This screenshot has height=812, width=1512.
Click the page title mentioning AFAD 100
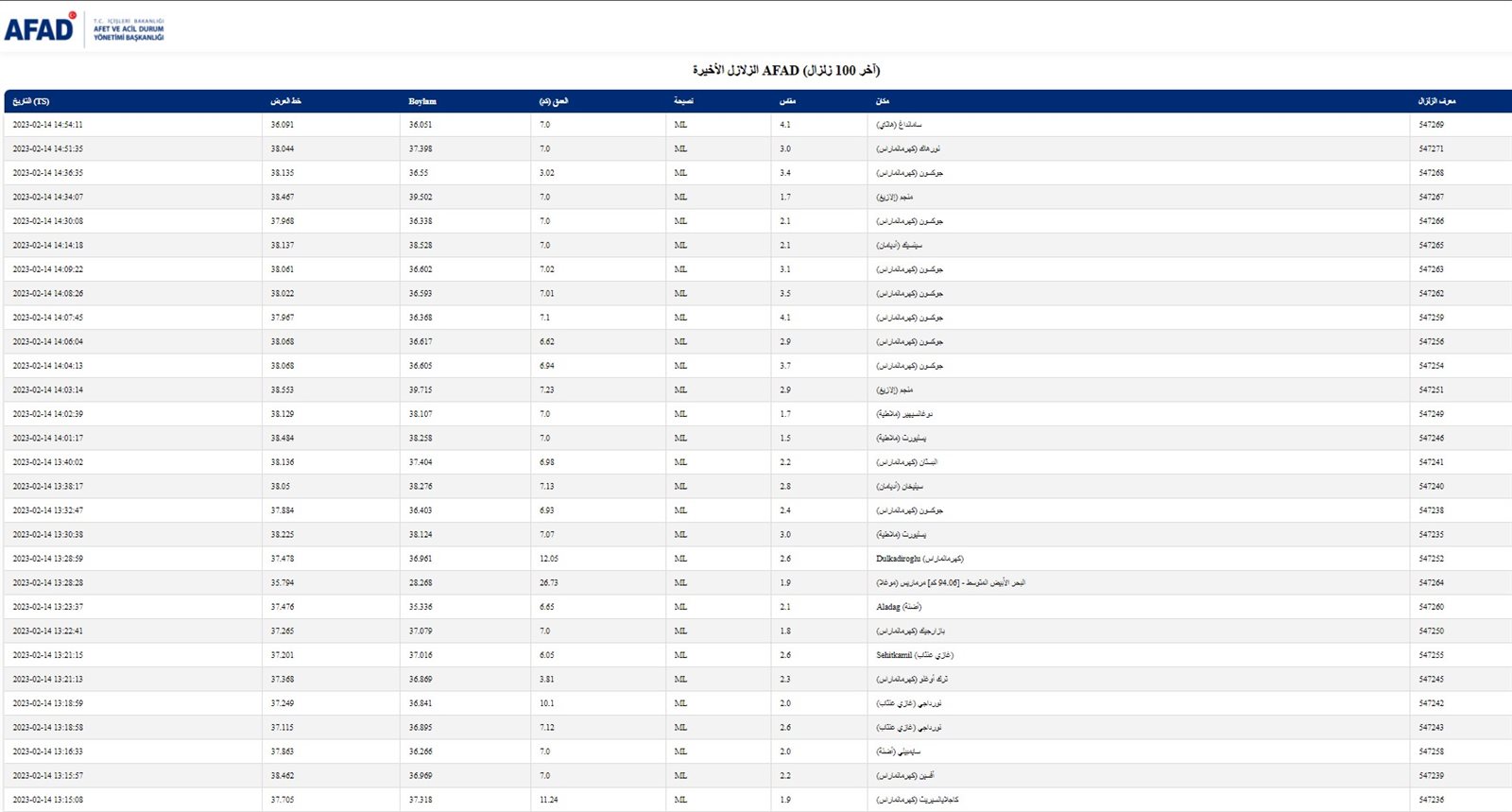point(786,70)
